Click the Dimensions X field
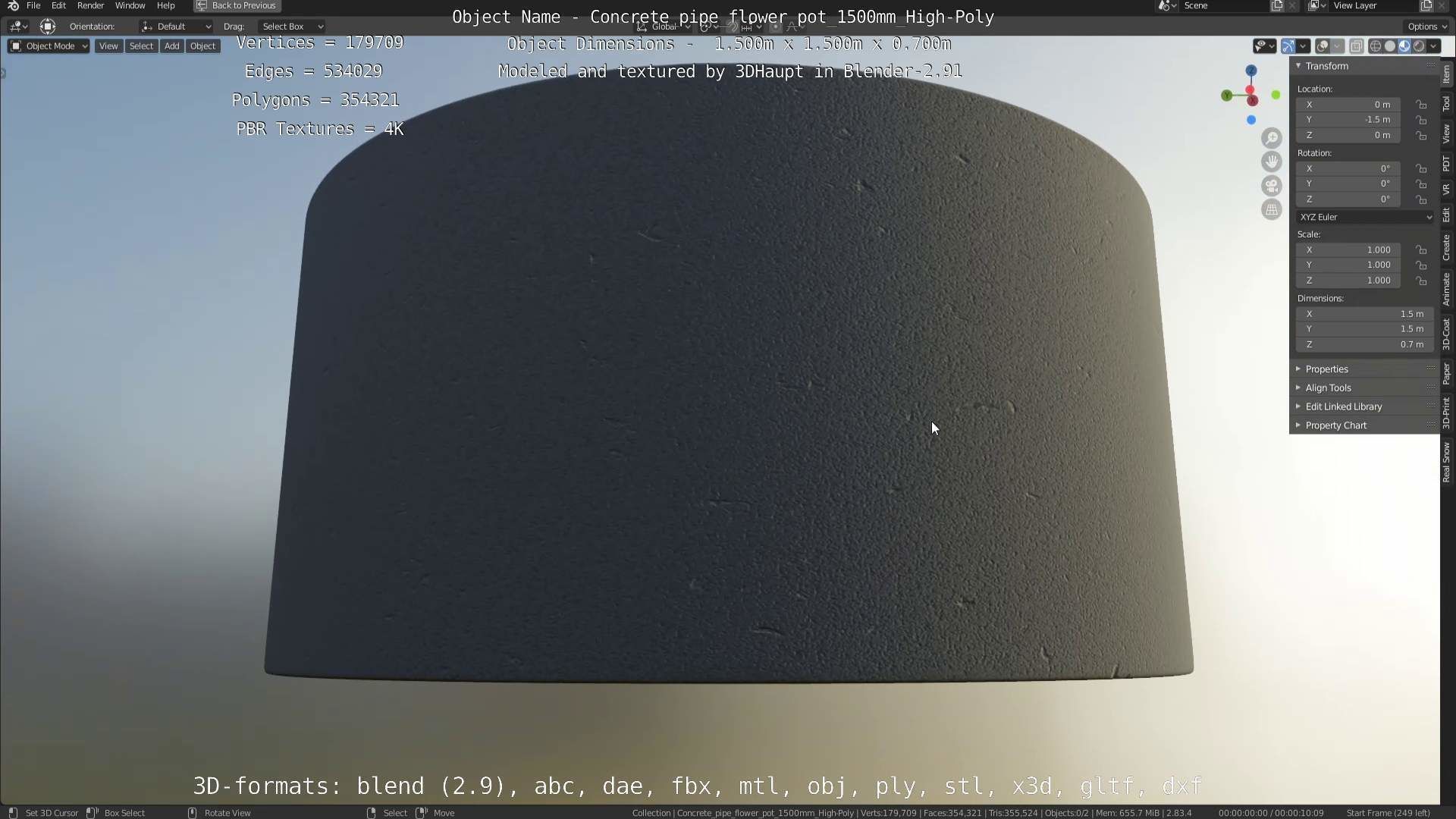This screenshot has height=819, width=1456. tap(1363, 314)
